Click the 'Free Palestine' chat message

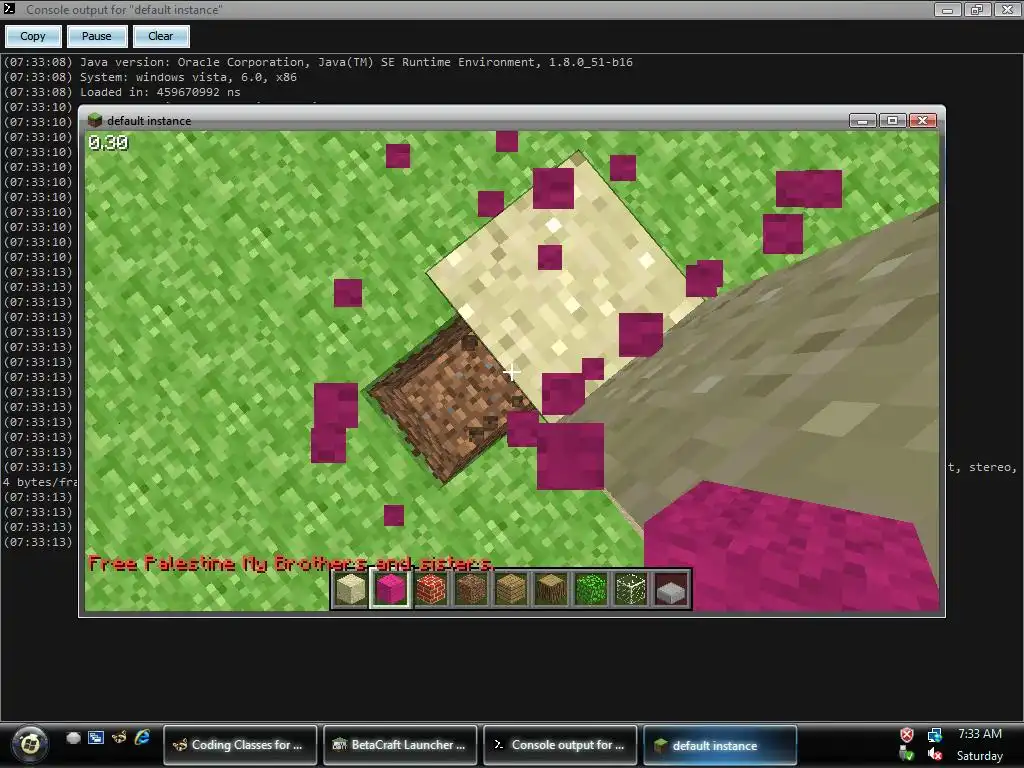pyautogui.click(x=291, y=563)
